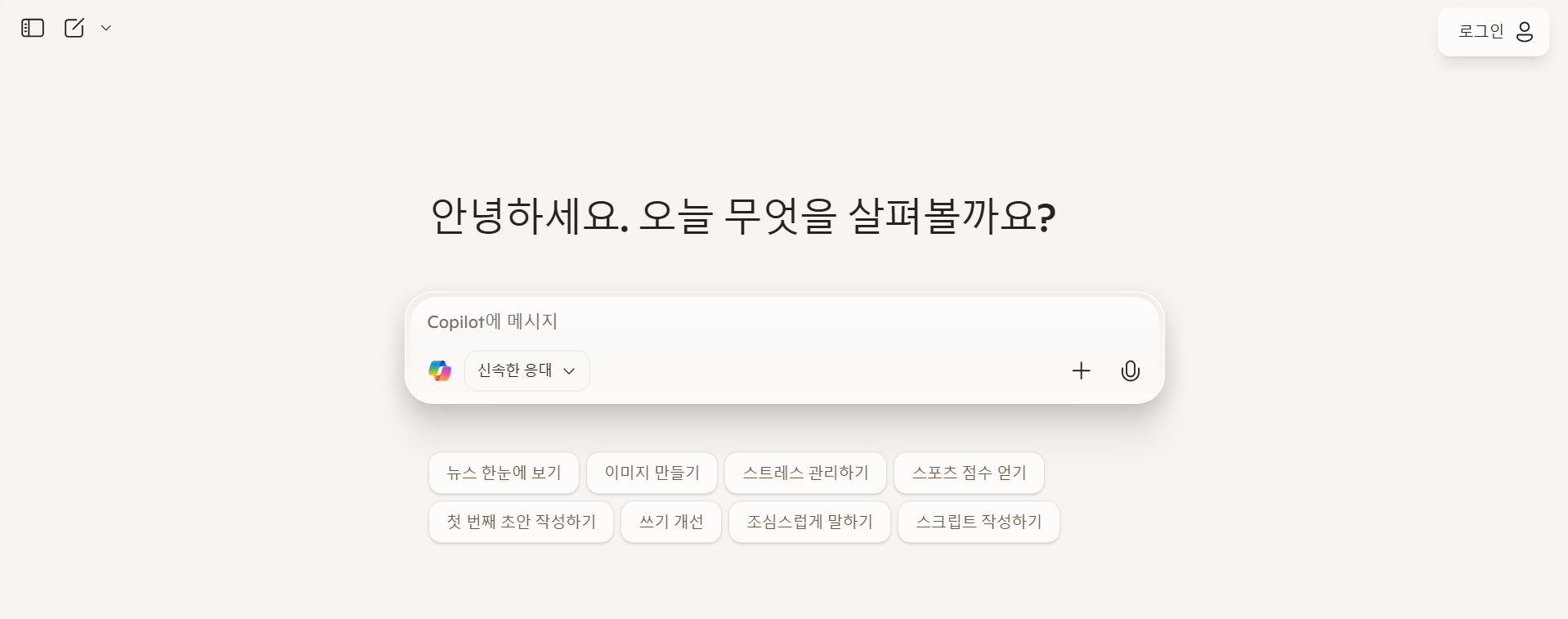Start a new chat with compose icon

[x=74, y=27]
